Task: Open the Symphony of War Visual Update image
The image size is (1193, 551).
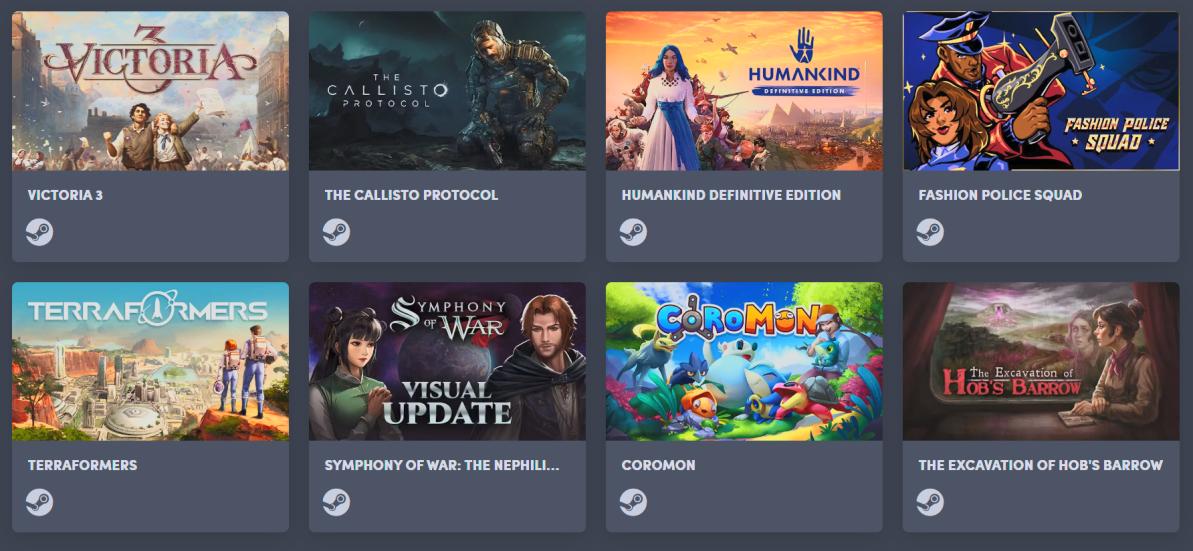Action: point(447,361)
